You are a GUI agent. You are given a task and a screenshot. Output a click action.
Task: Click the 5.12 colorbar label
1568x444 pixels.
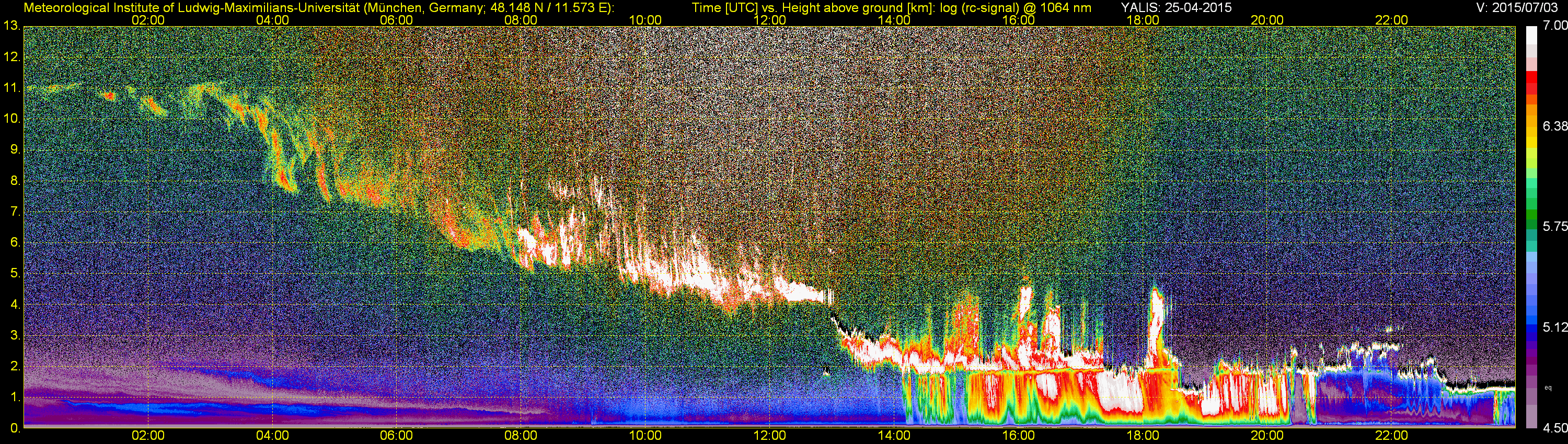1555,327
